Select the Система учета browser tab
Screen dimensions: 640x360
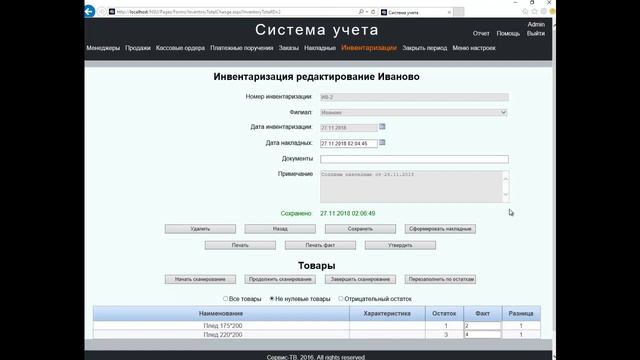pyautogui.click(x=416, y=12)
